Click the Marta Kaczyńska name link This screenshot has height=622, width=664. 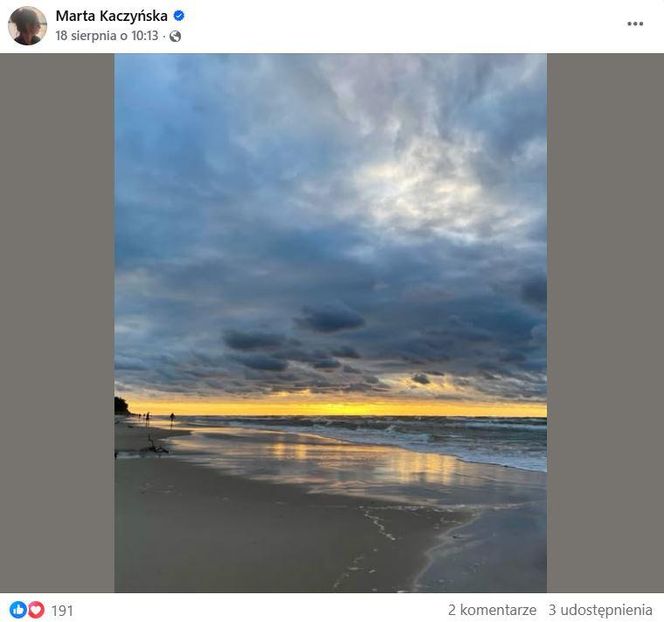(x=112, y=16)
